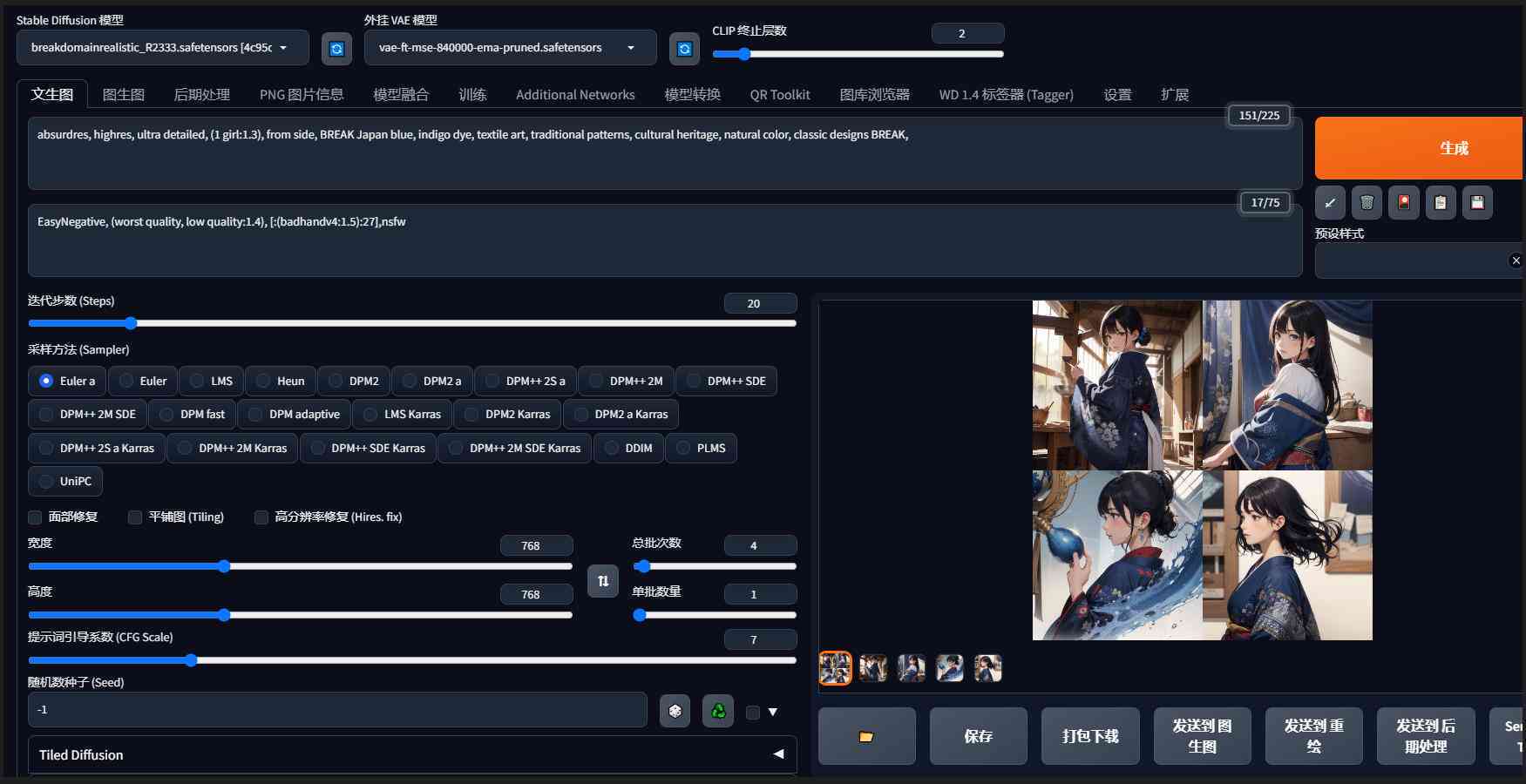Screen dimensions: 1526x784
Task: Adjust the 总批次数 batch count slider
Action: pos(715,566)
